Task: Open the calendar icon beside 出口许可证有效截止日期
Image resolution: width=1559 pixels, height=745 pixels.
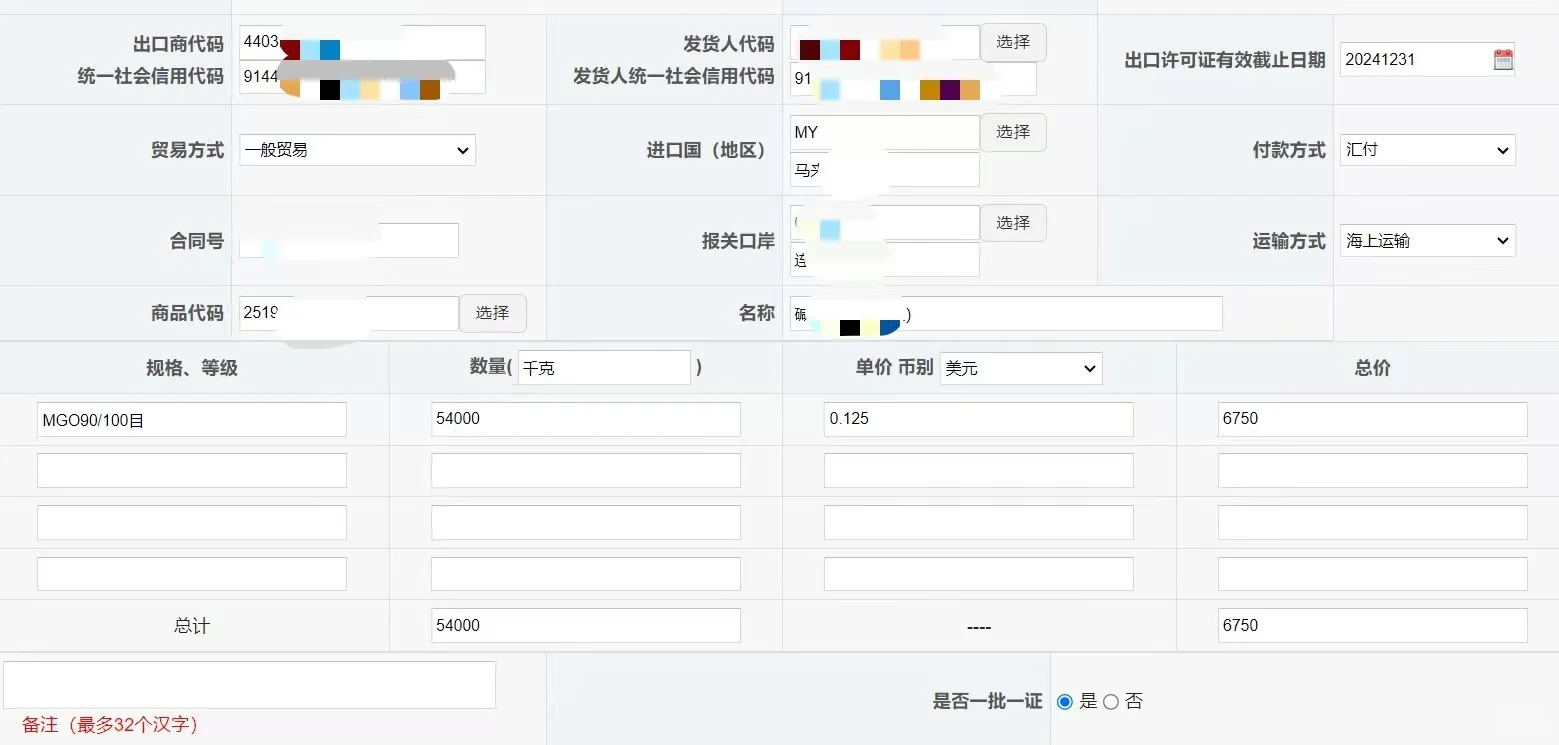Action: pyautogui.click(x=1502, y=59)
